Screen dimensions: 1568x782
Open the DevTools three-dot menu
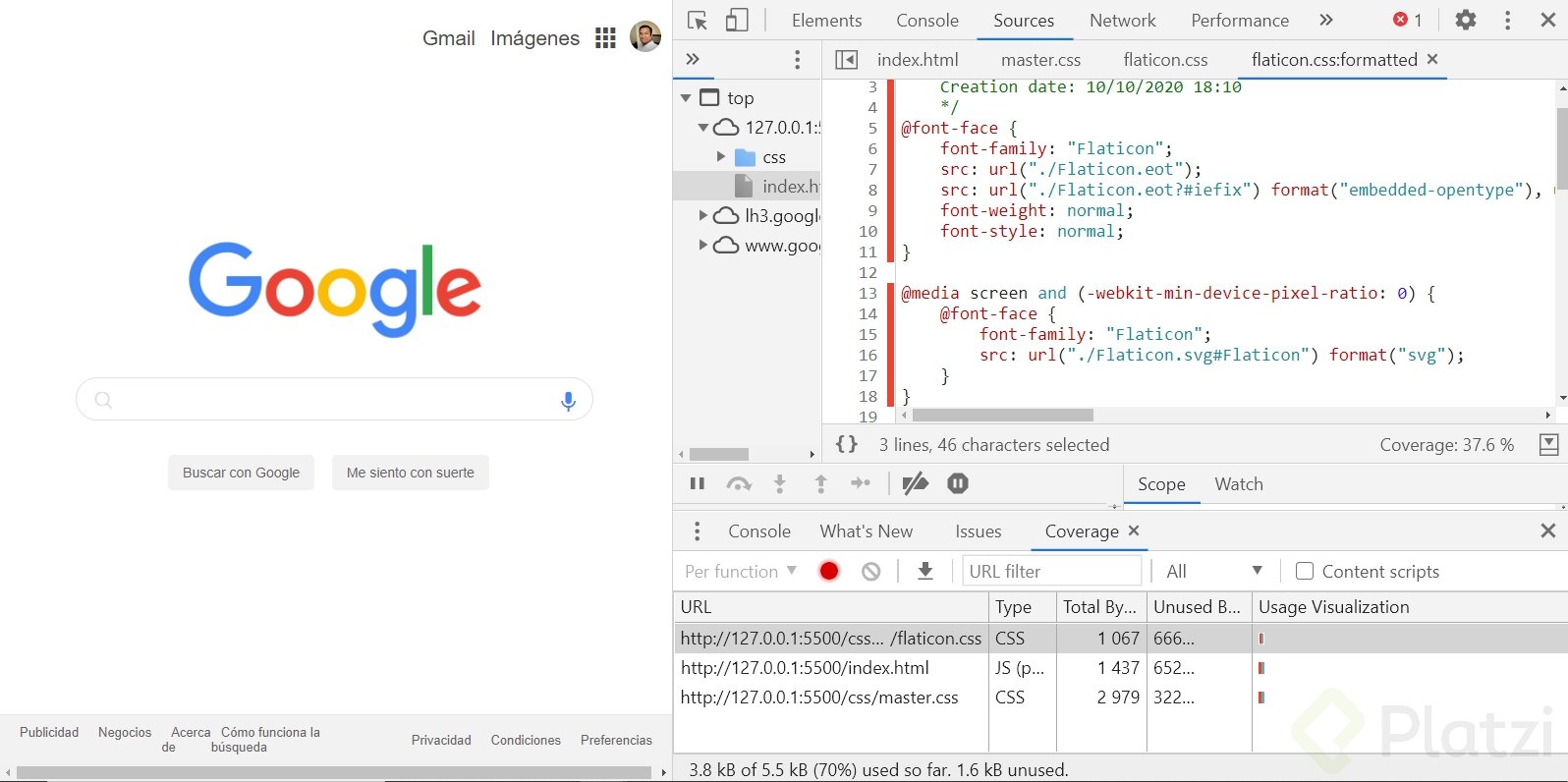[x=1508, y=21]
